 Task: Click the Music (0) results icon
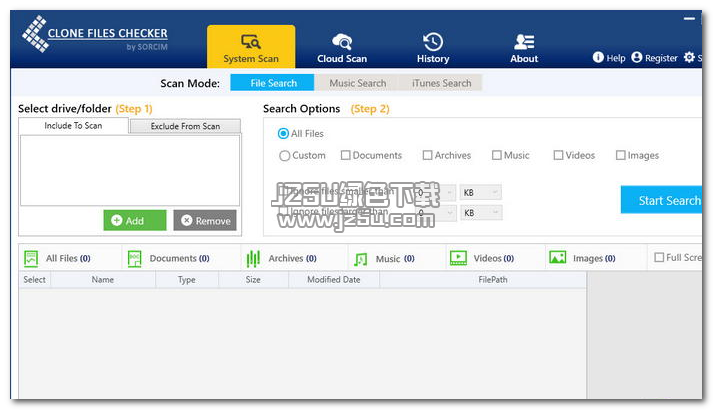point(360,259)
